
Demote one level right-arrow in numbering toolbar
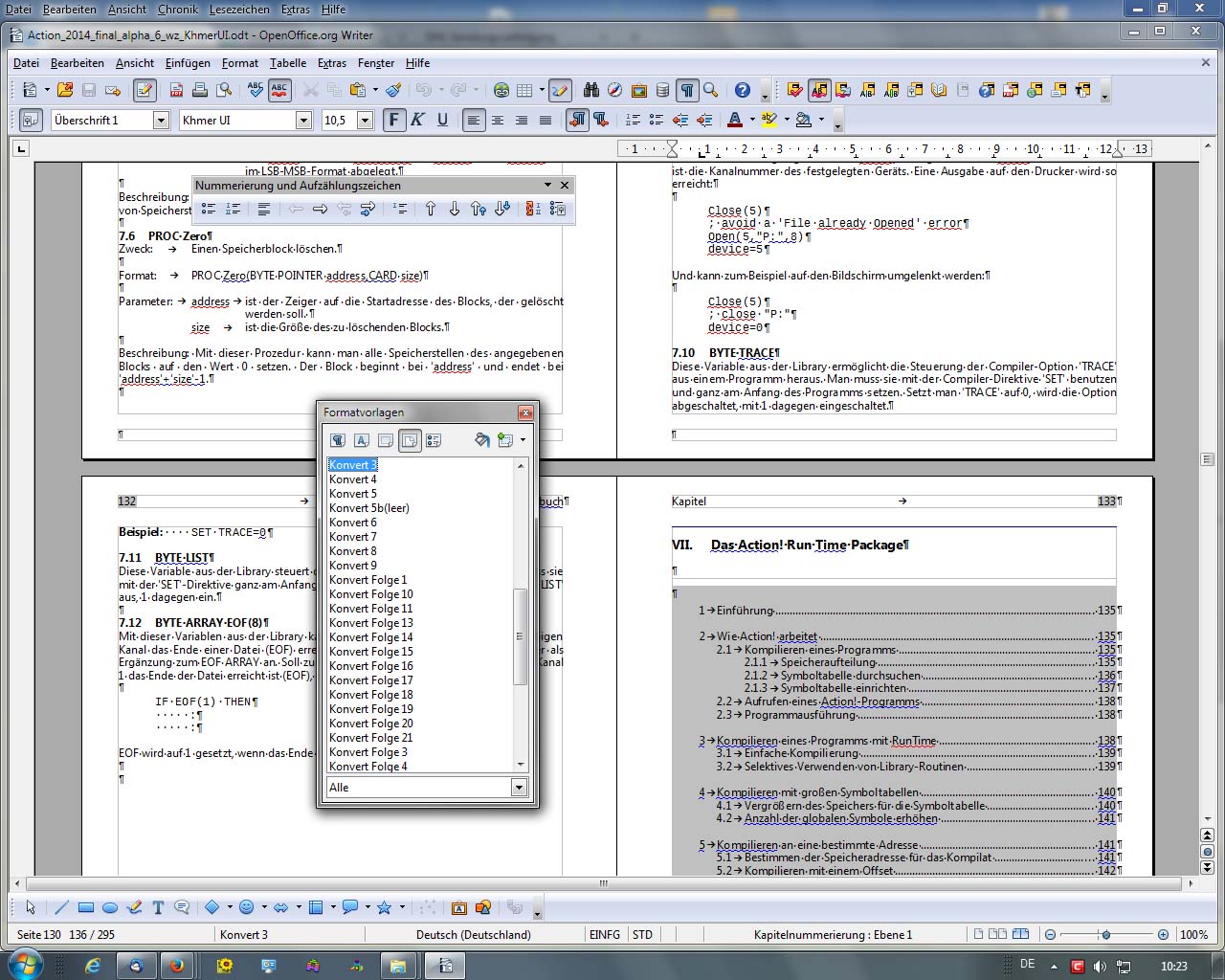pyautogui.click(x=320, y=209)
